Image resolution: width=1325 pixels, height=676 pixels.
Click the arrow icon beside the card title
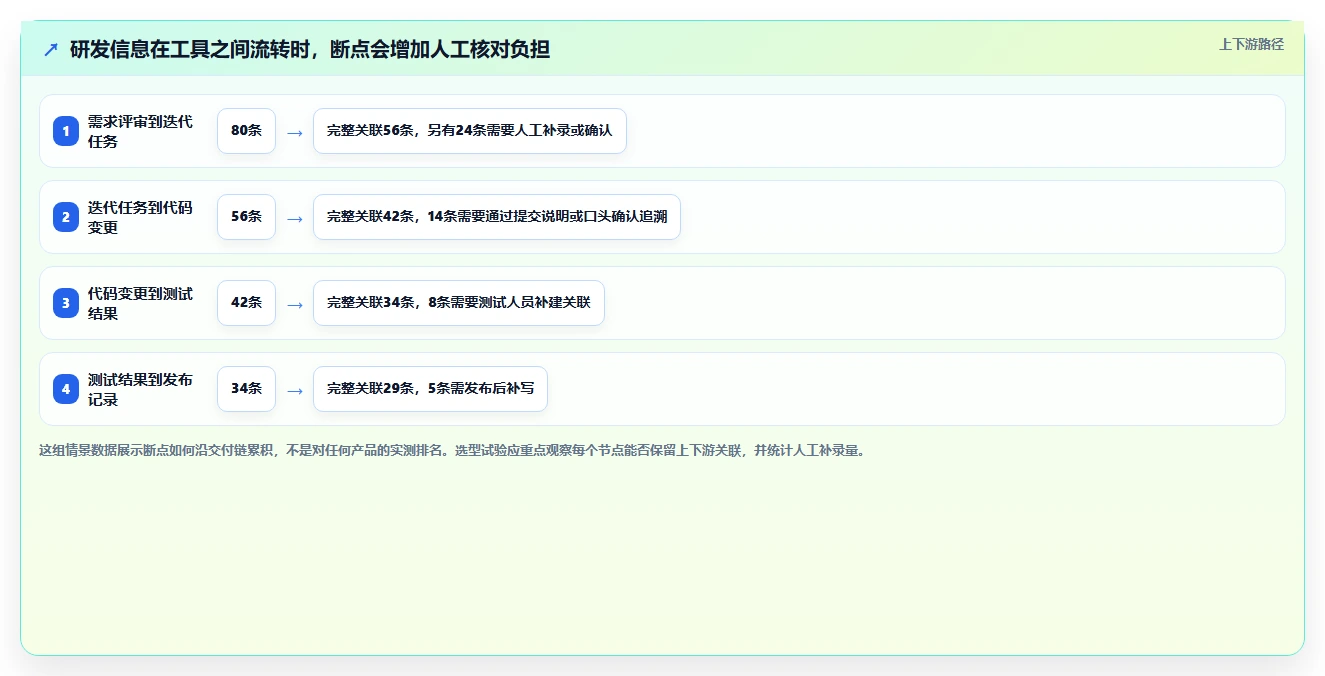[51, 49]
